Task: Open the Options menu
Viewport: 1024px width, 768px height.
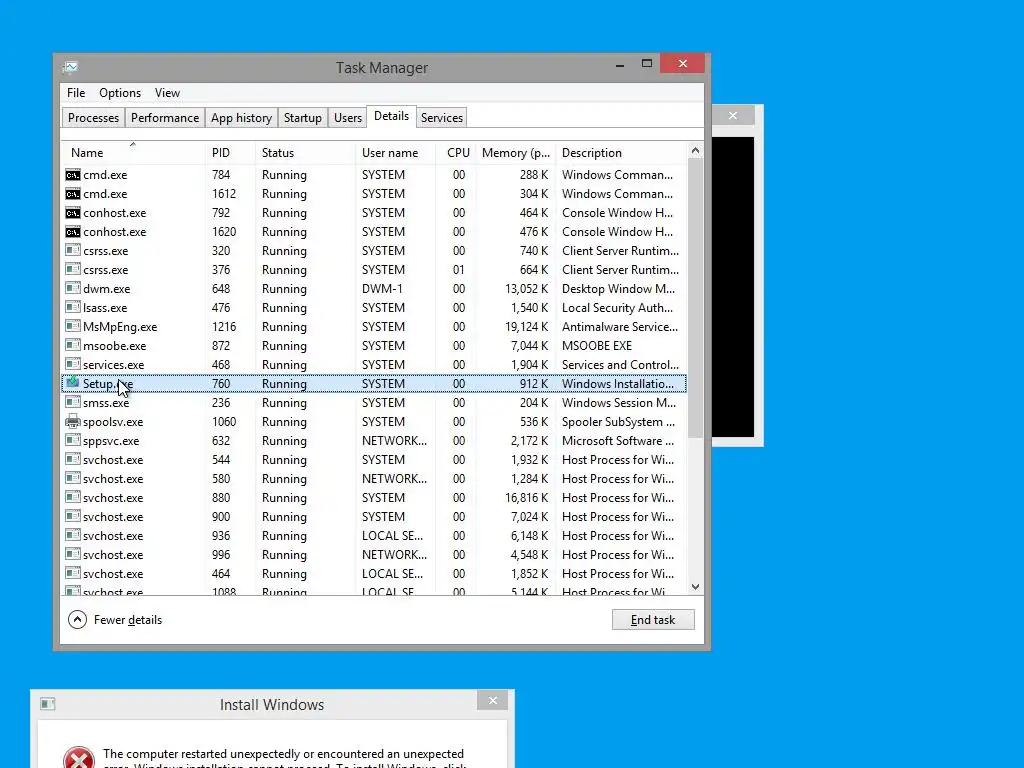Action: (x=120, y=93)
